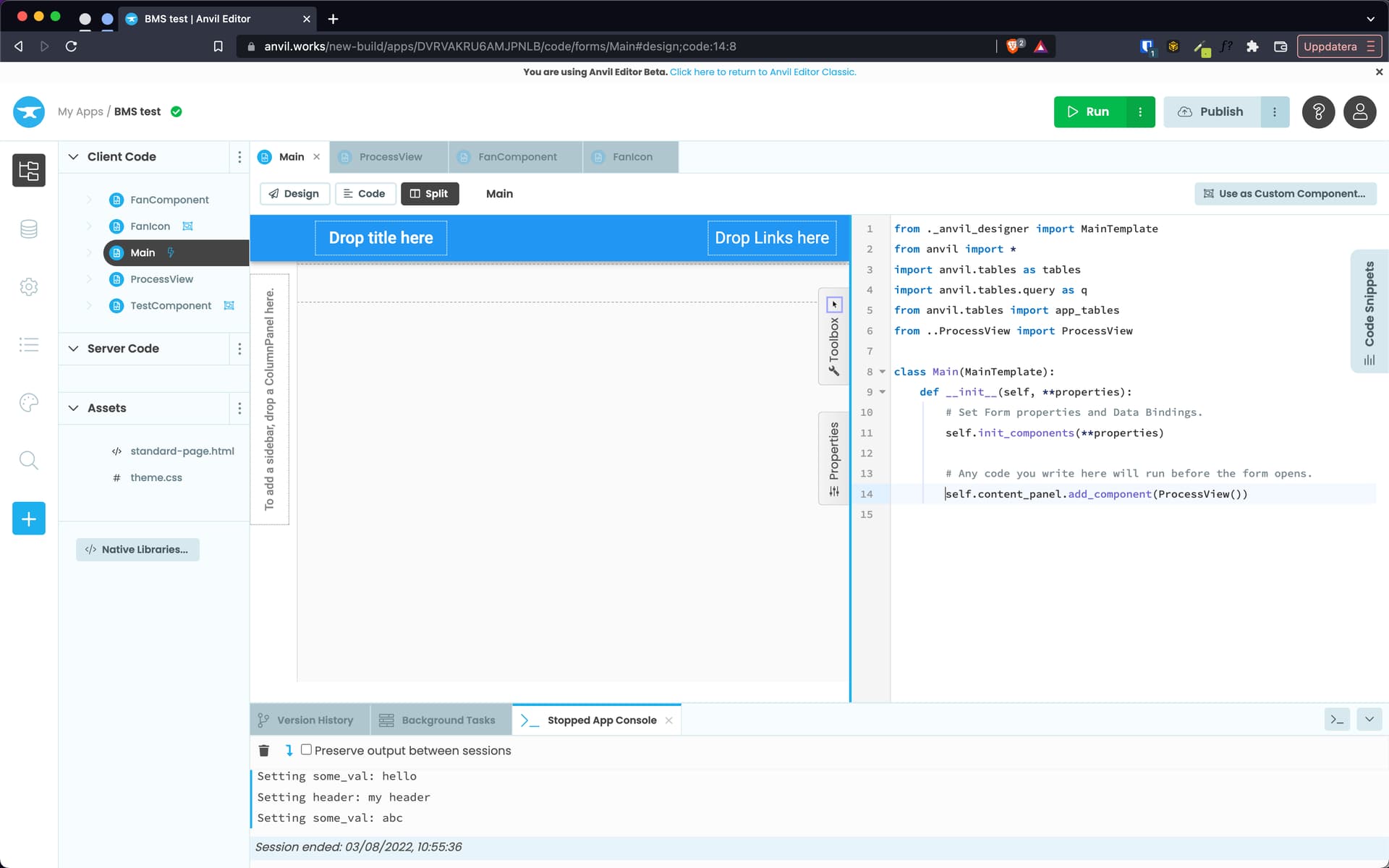Select TestComponent in the Client Code tree

click(x=171, y=305)
